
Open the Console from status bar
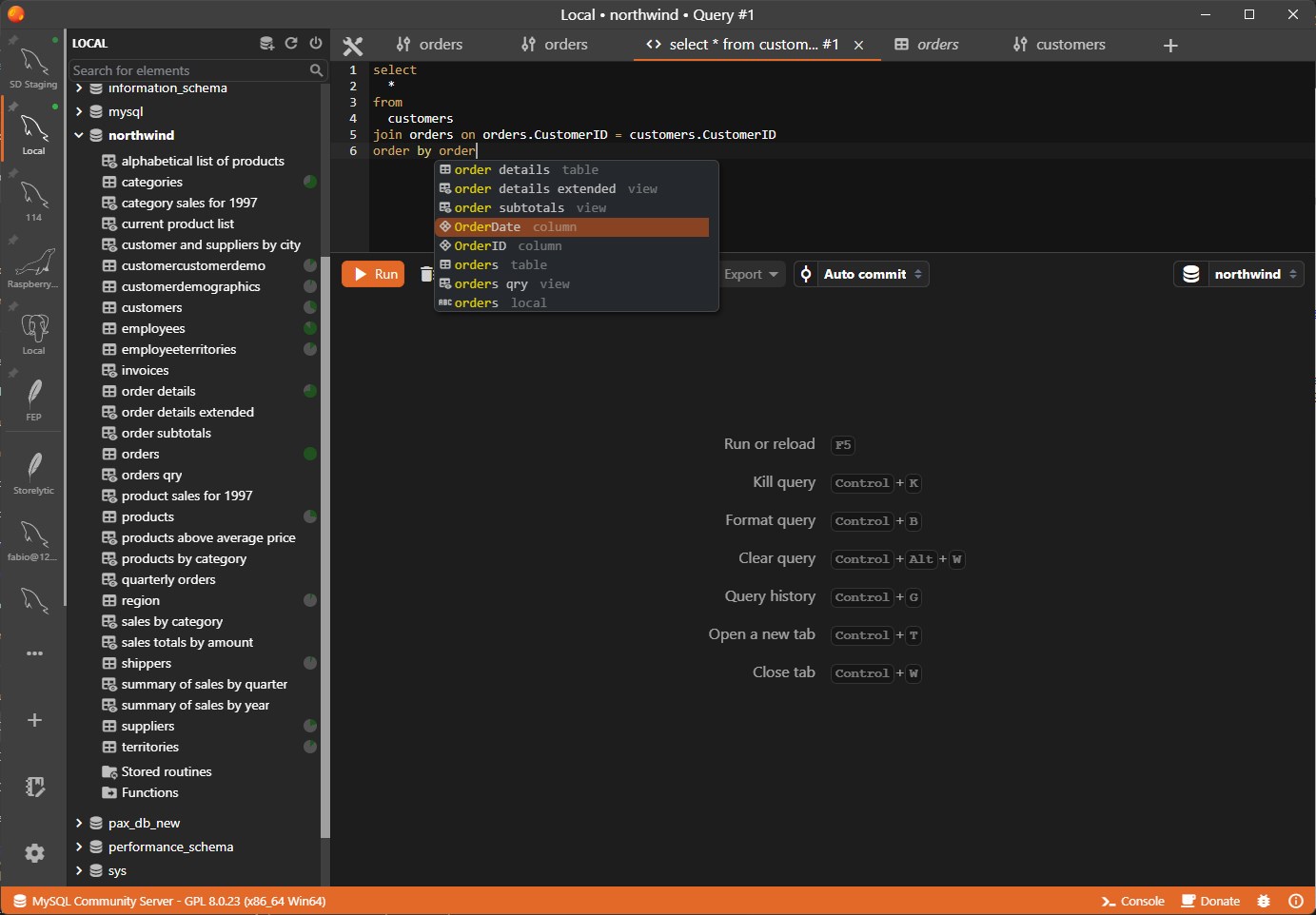pyautogui.click(x=1132, y=901)
